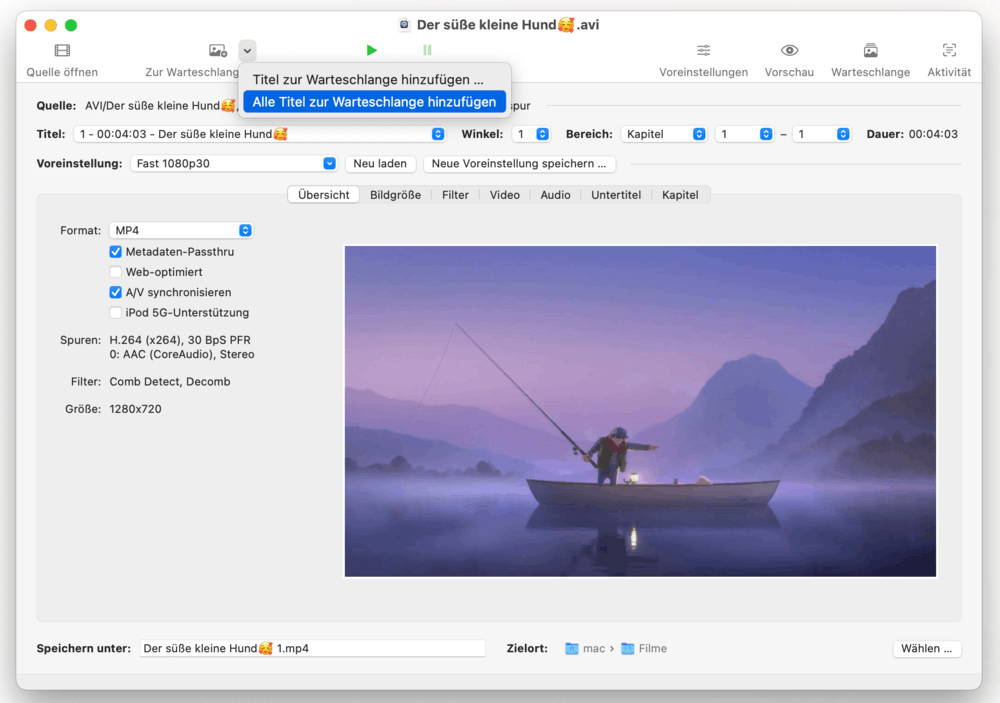Click the Speichern unter filename field
The image size is (1000, 703).
[x=312, y=648]
